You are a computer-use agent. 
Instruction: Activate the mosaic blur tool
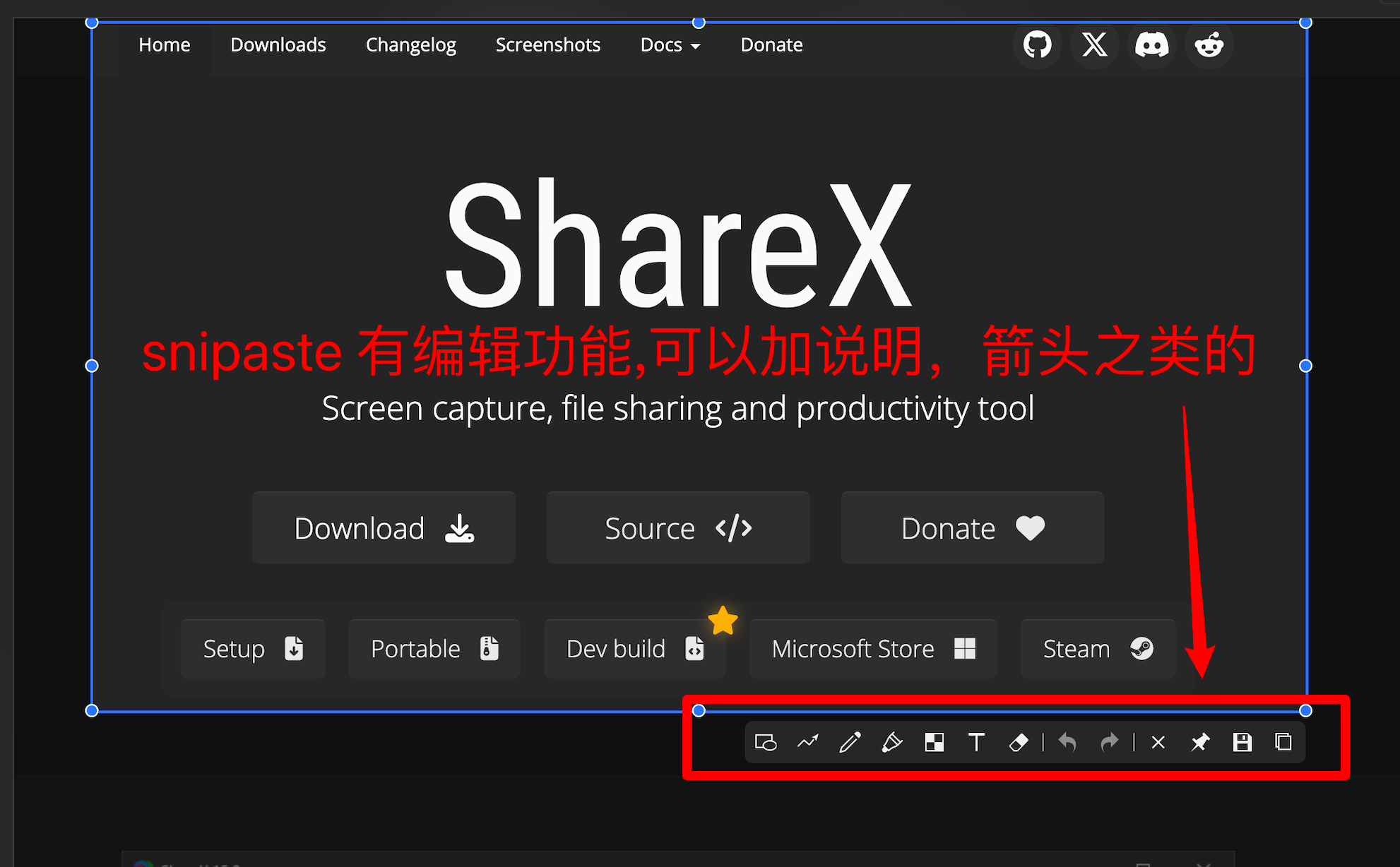coord(934,742)
